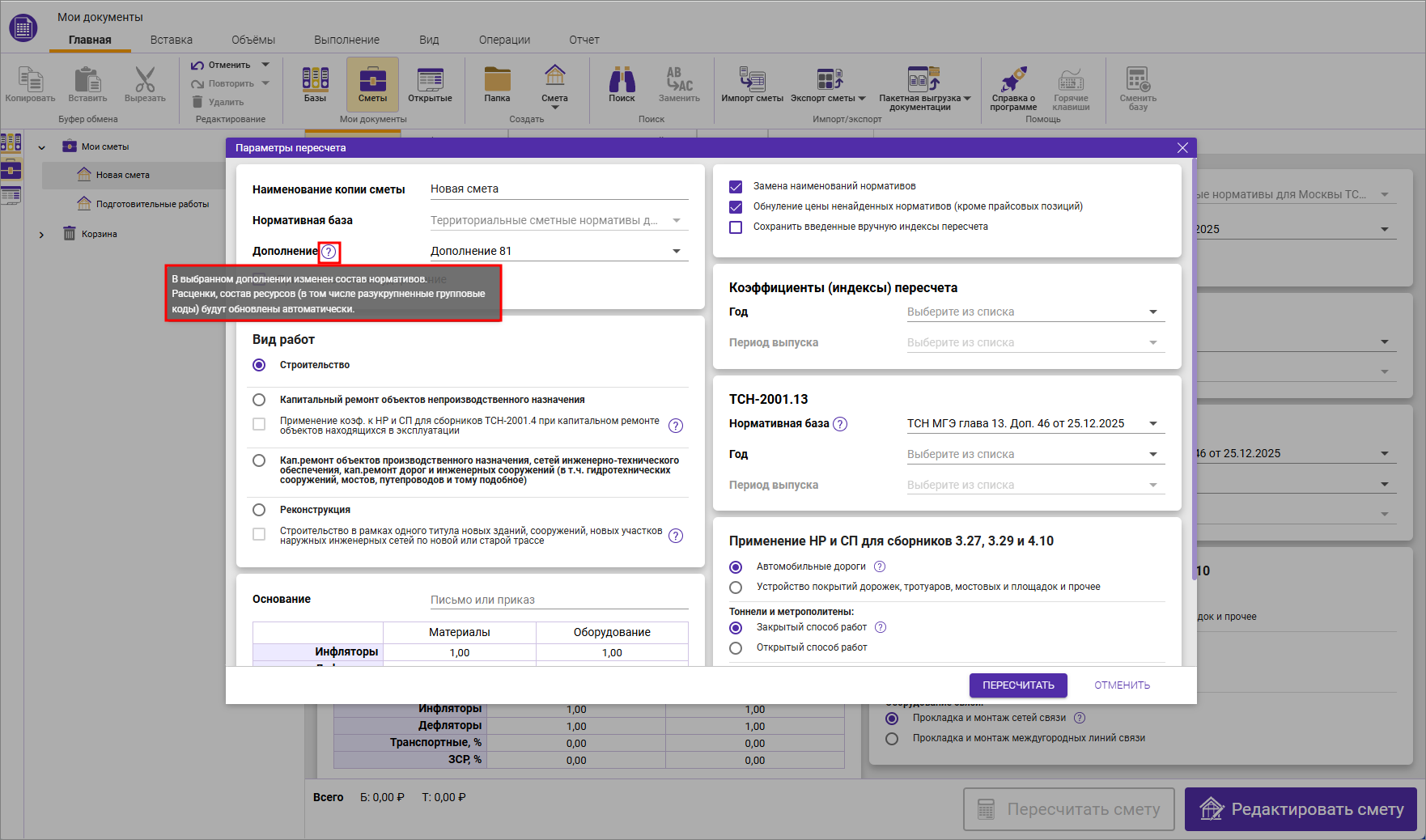
Task: Enable Сохранить введенные вручную индексы пересчета
Action: coord(736,227)
